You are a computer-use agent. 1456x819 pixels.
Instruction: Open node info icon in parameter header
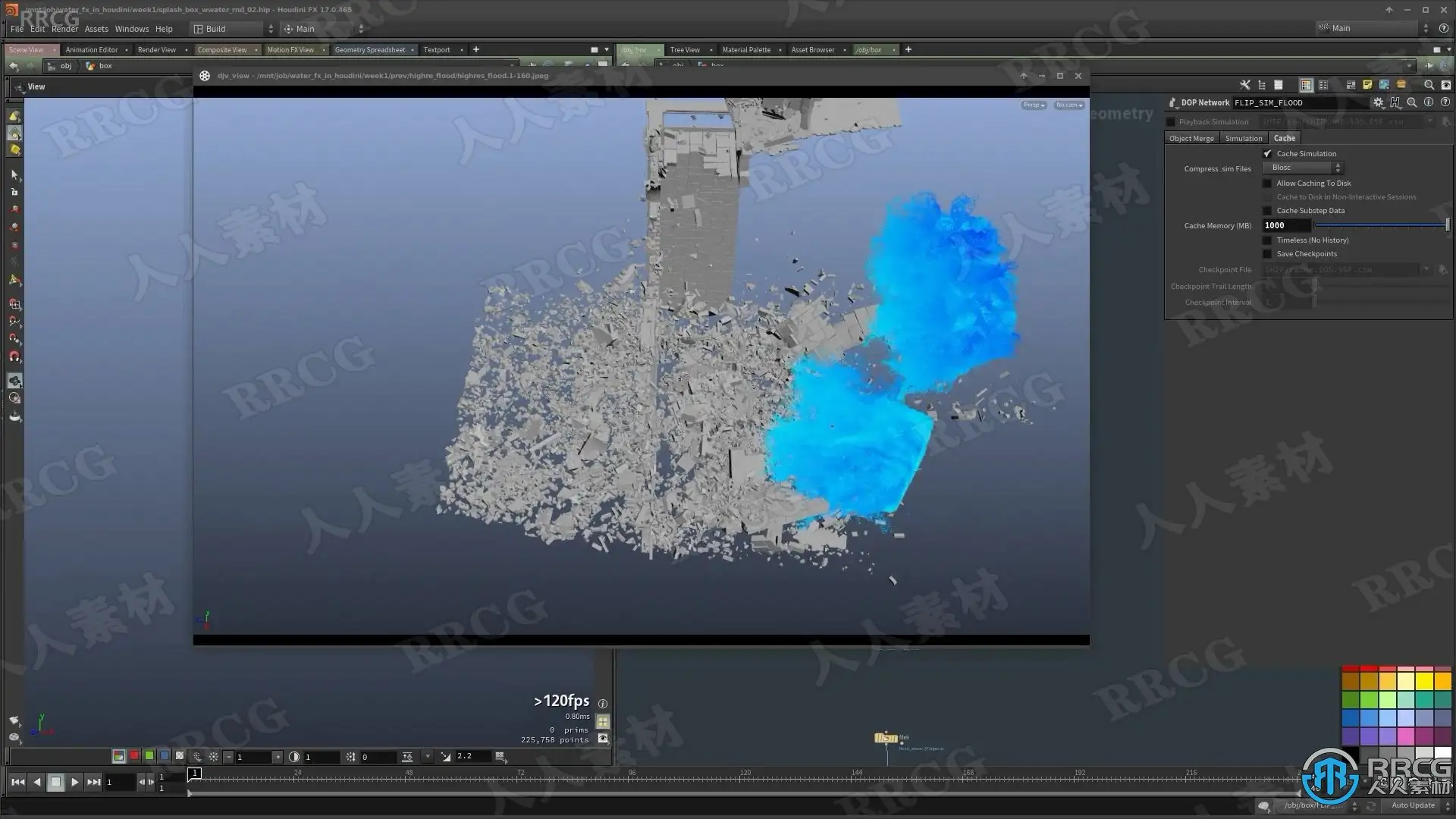[1429, 102]
